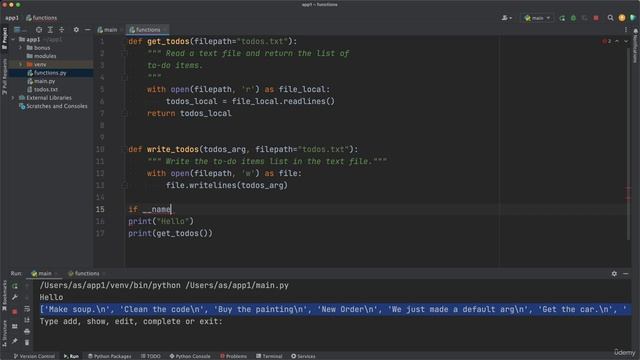Rerun main in Run panel
640x360 pixels.
pyautogui.click(x=15, y=286)
